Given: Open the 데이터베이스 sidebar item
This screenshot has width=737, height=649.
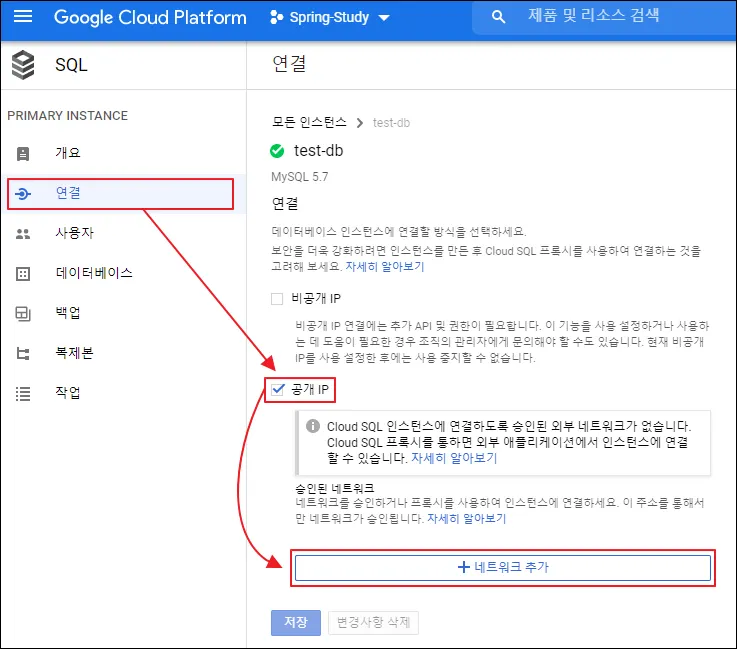Looking at the screenshot, I should [x=123, y=273].
